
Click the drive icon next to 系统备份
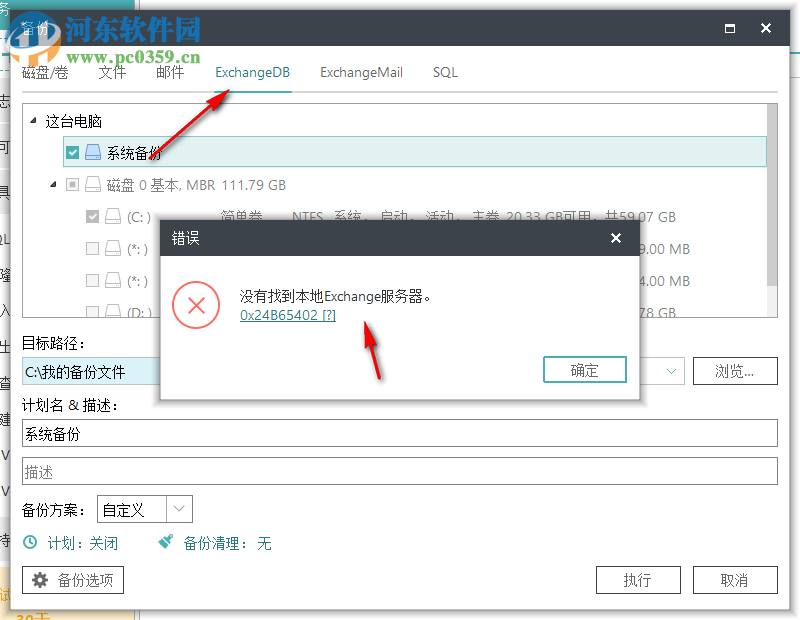pos(93,152)
